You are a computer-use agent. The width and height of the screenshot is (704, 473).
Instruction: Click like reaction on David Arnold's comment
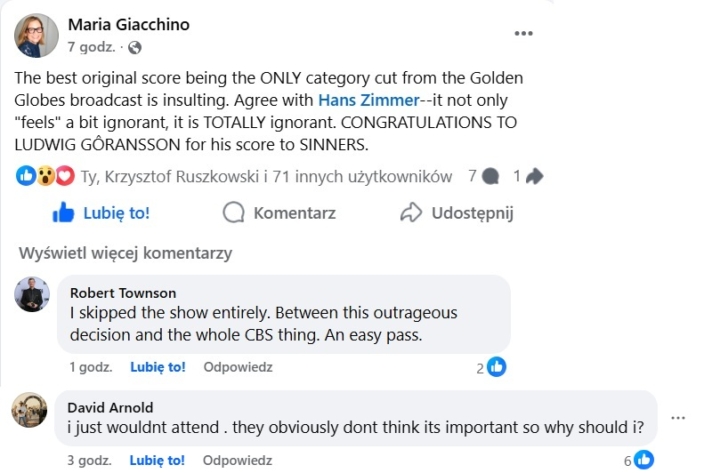pos(644,460)
